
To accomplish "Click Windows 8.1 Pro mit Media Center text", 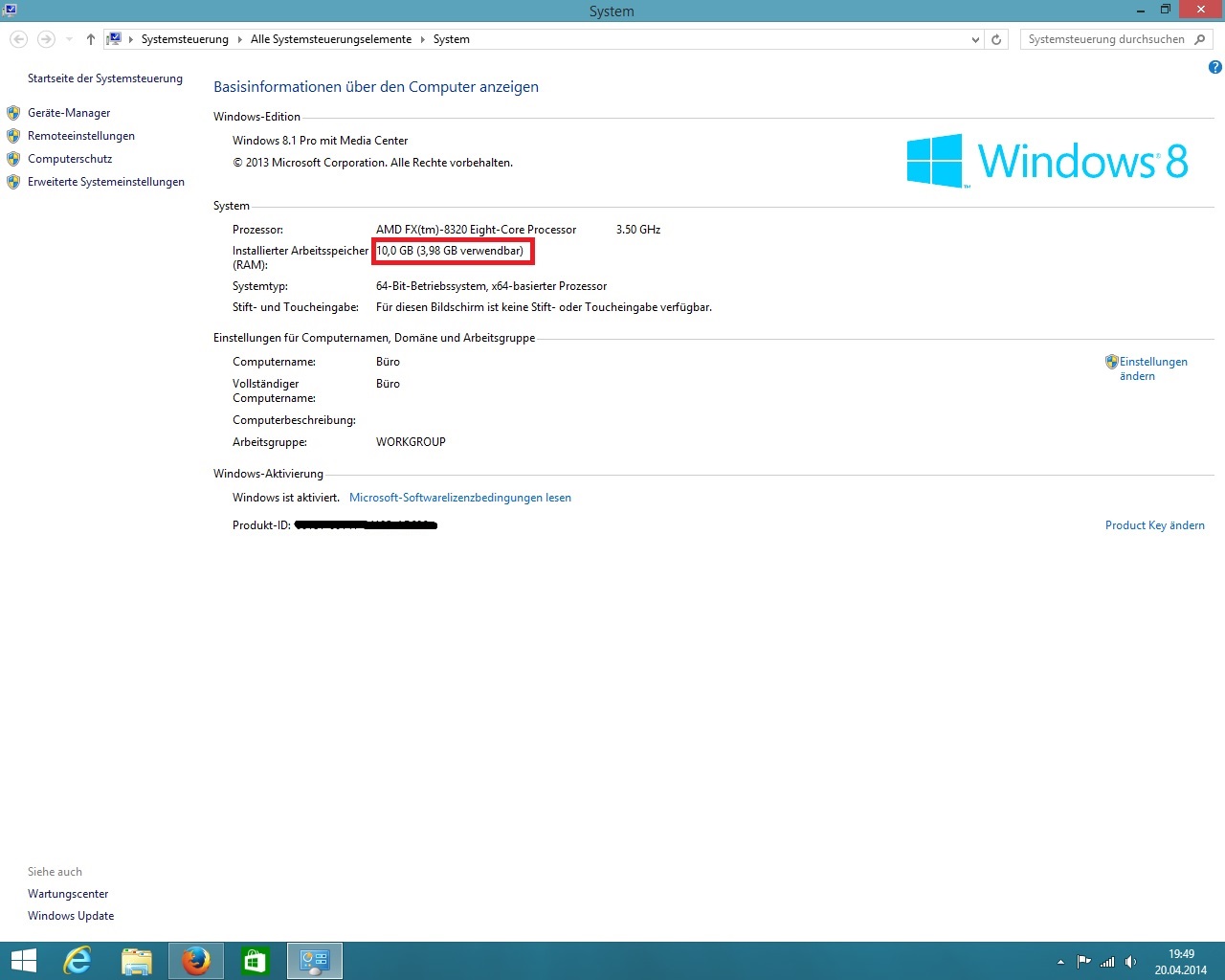I will pos(321,141).
